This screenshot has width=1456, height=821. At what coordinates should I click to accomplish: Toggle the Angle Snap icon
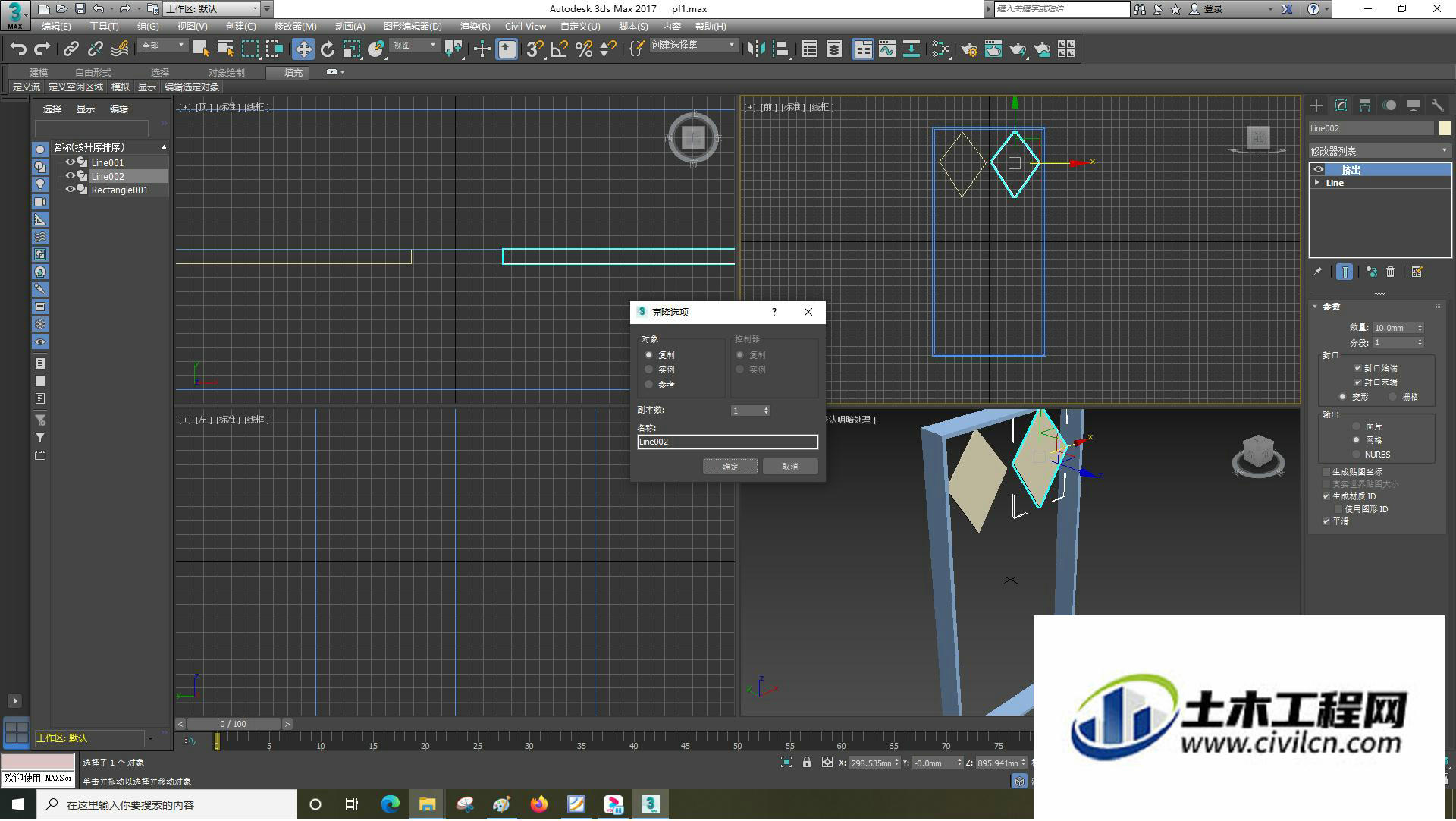tap(560, 49)
